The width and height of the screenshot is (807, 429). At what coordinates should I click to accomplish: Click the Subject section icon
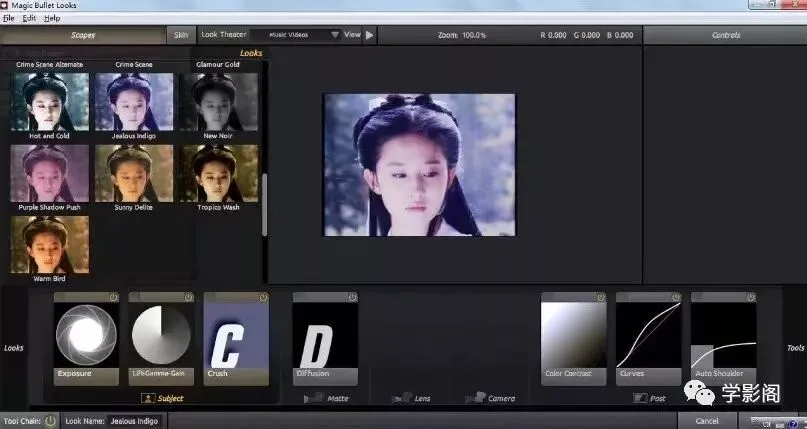[148, 398]
